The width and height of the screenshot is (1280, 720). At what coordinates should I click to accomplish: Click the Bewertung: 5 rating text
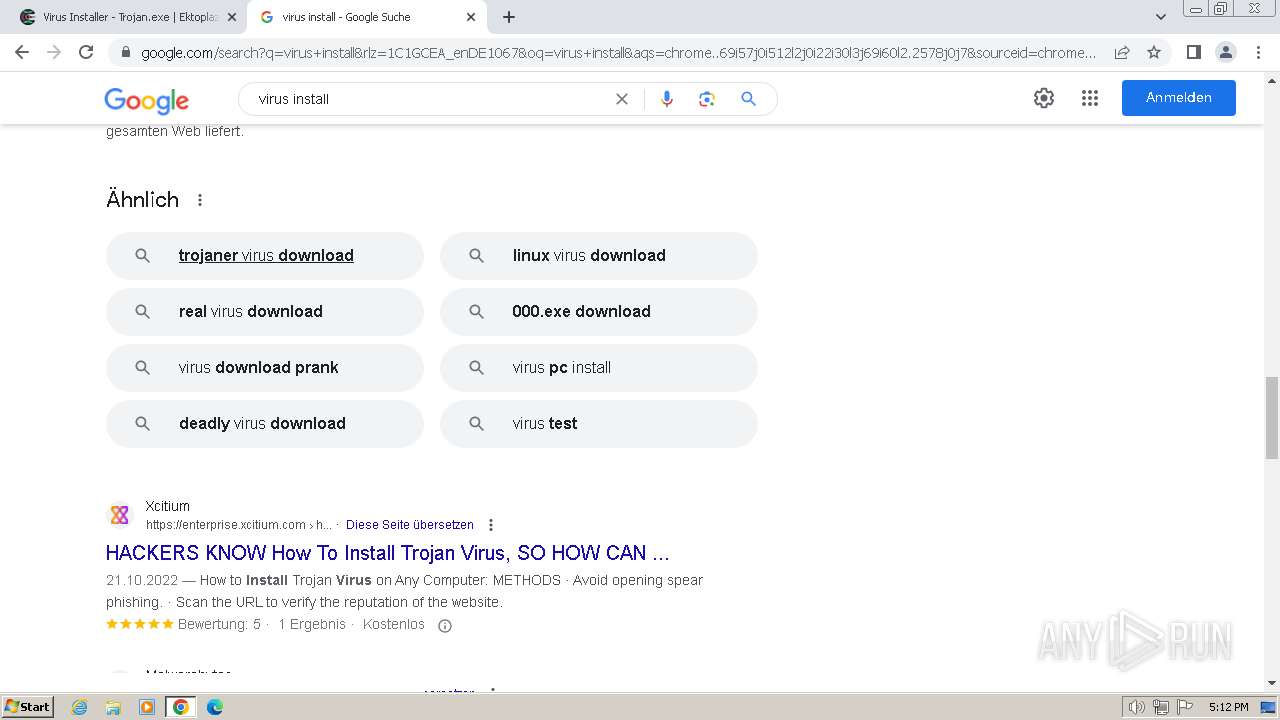click(x=219, y=625)
